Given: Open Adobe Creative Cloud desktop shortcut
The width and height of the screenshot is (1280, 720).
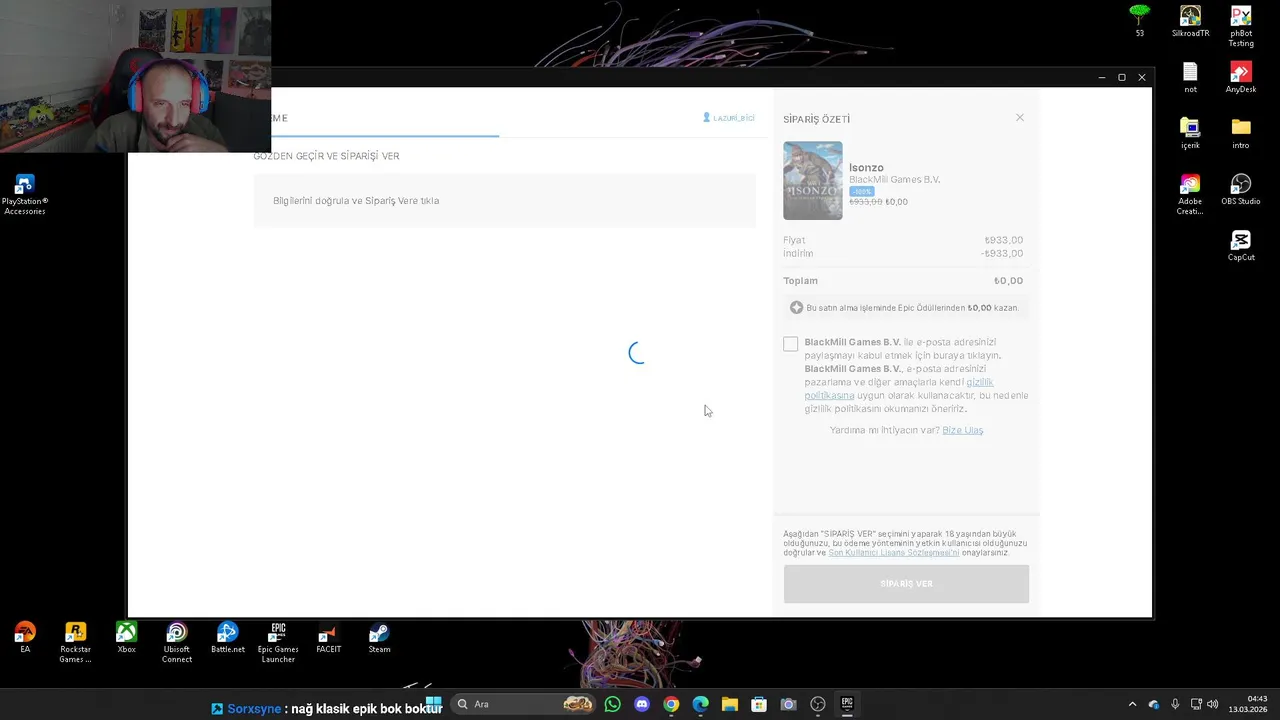Looking at the screenshot, I should [1190, 194].
